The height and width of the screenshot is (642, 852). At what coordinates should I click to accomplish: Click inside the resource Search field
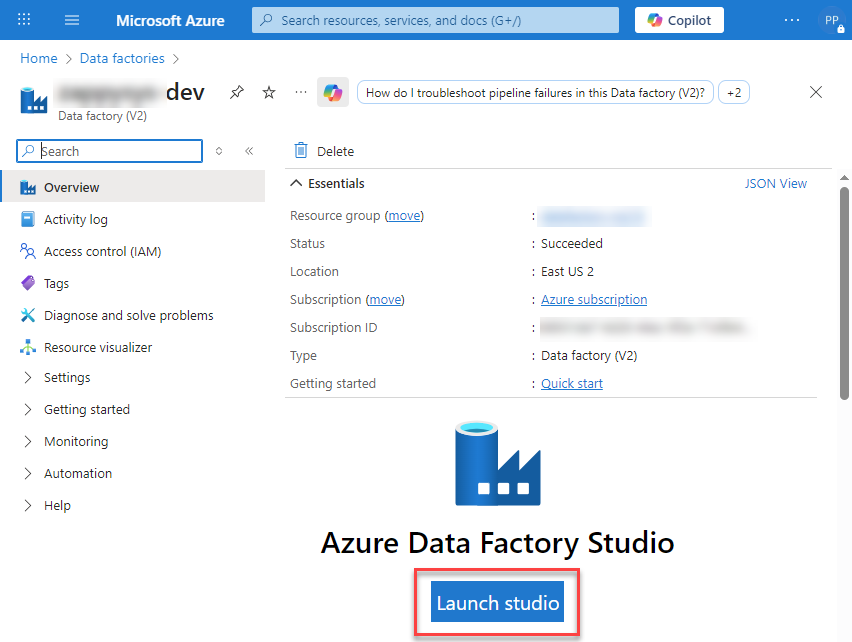tap(110, 150)
